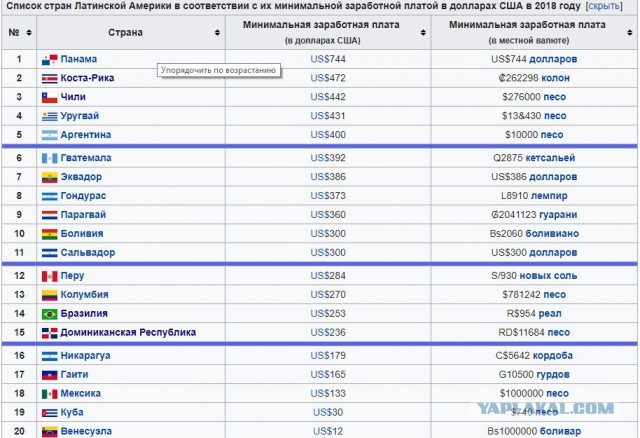640x438 pixels.
Task: Open долларов link in Panama row
Action: click(x=553, y=59)
